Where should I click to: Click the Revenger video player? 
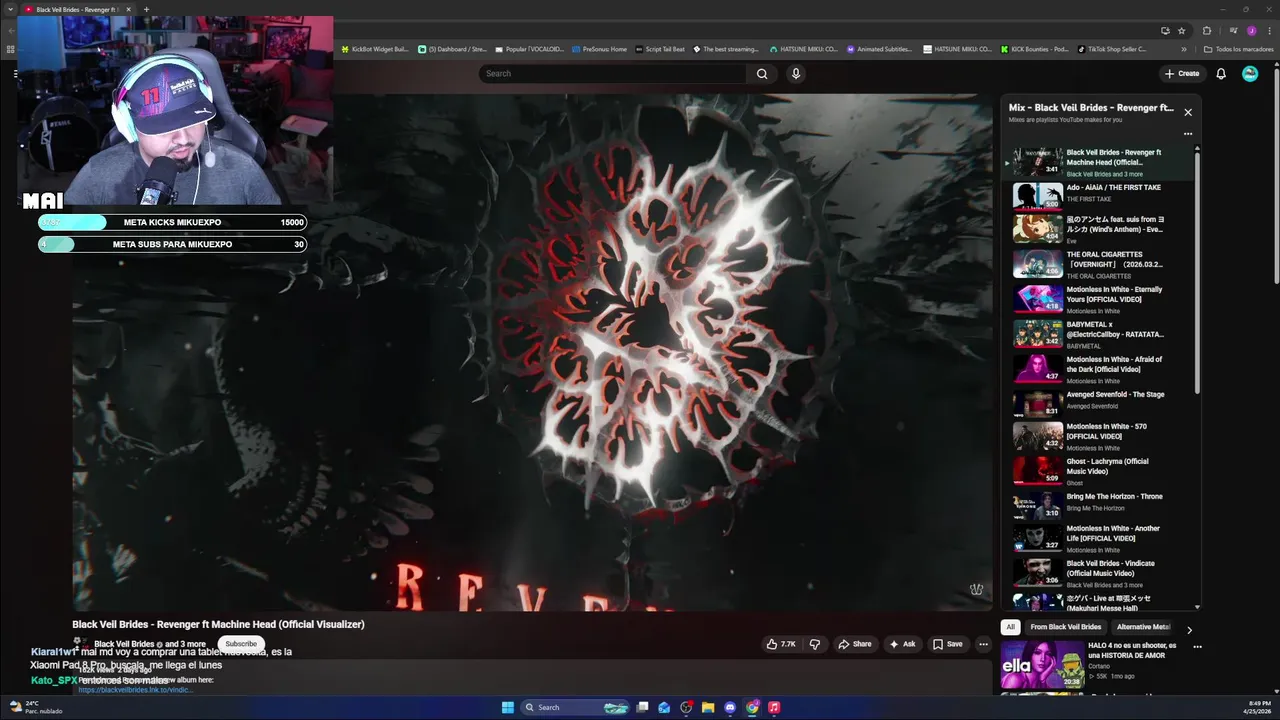click(532, 352)
